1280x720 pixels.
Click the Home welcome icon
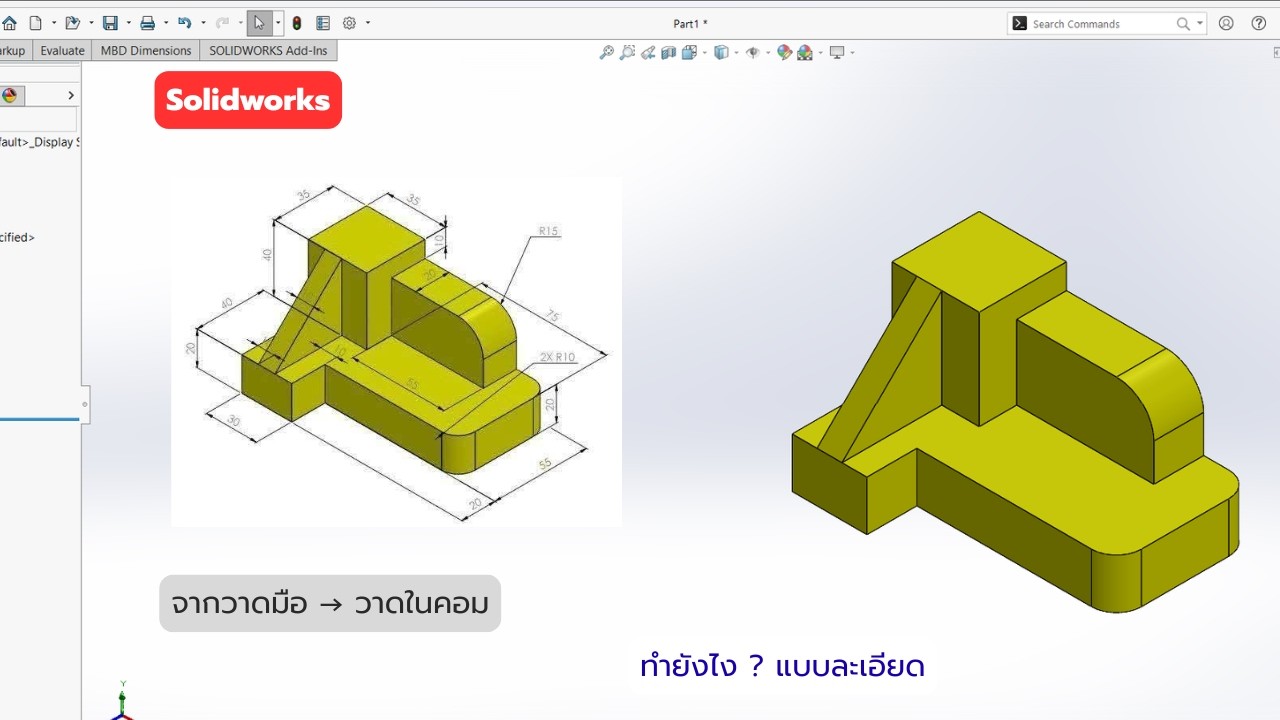pyautogui.click(x=9, y=23)
